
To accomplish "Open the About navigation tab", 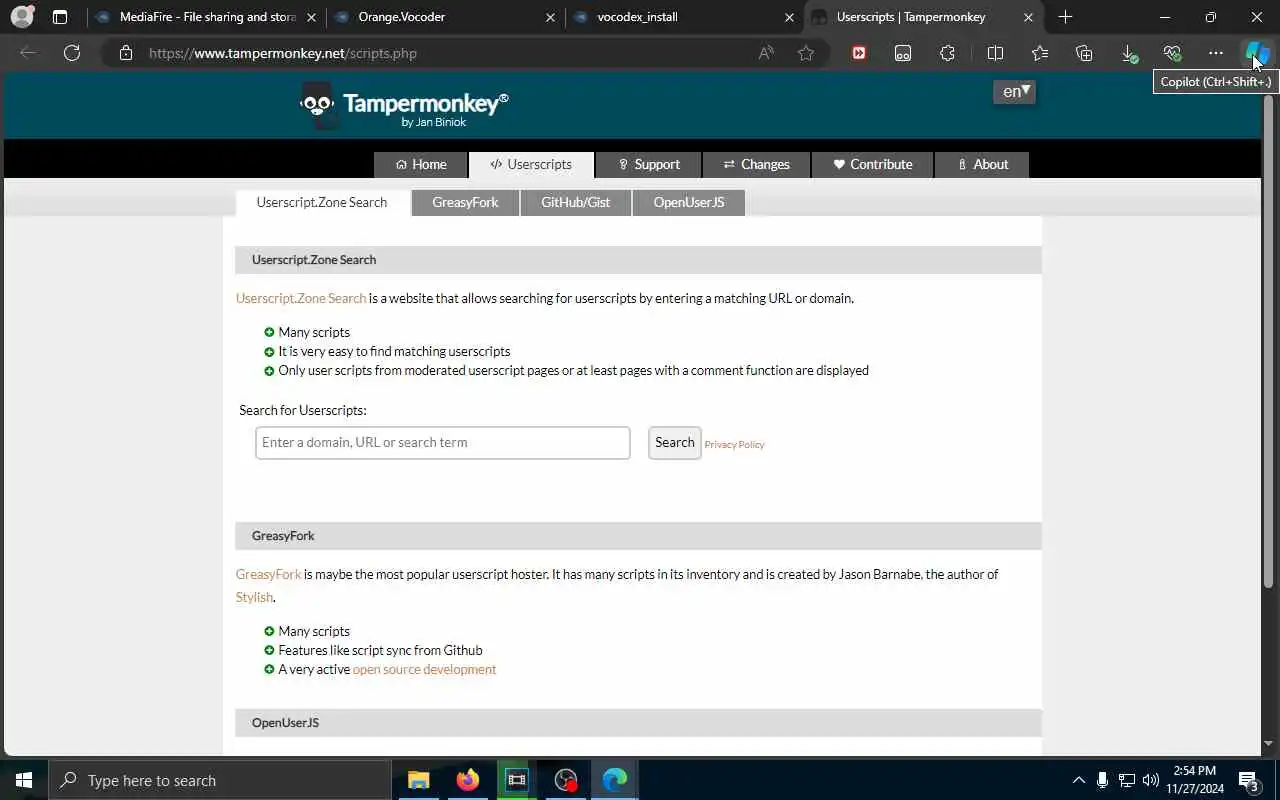I will [x=982, y=165].
